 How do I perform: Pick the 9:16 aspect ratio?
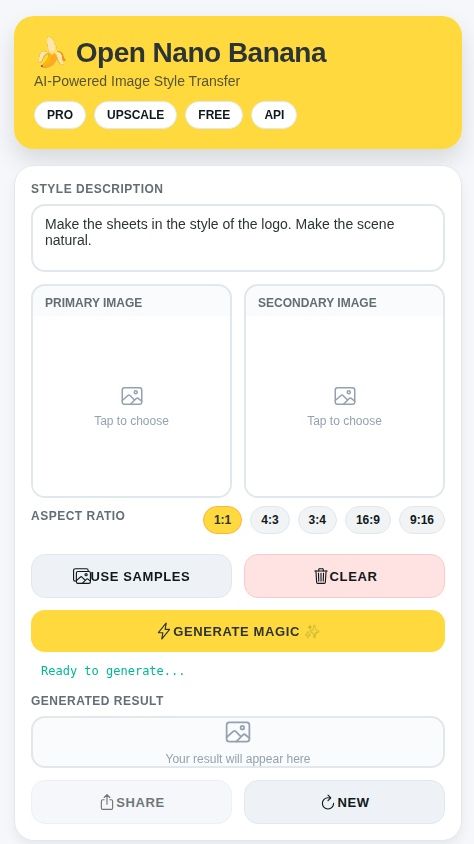(x=422, y=520)
